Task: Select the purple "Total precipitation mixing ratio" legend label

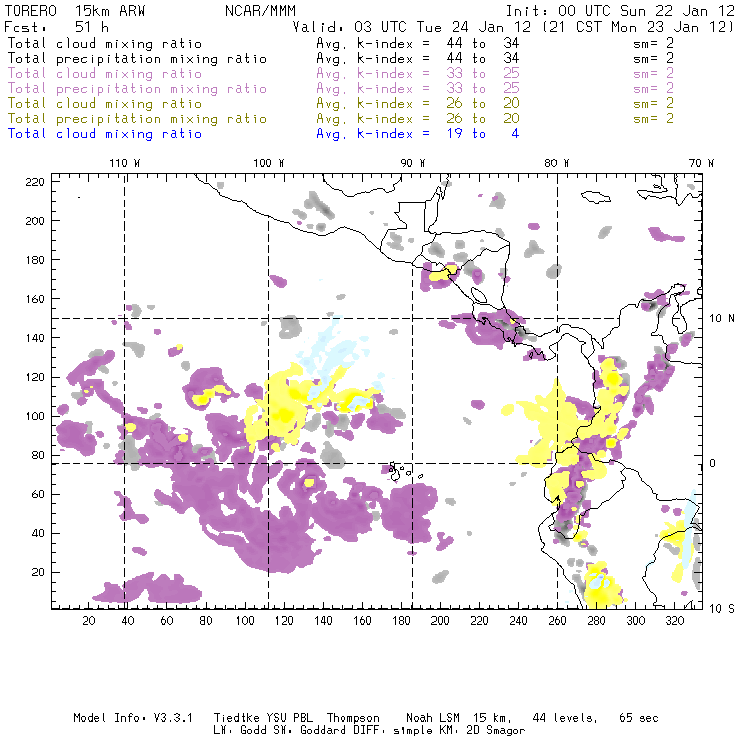Action: click(x=137, y=89)
